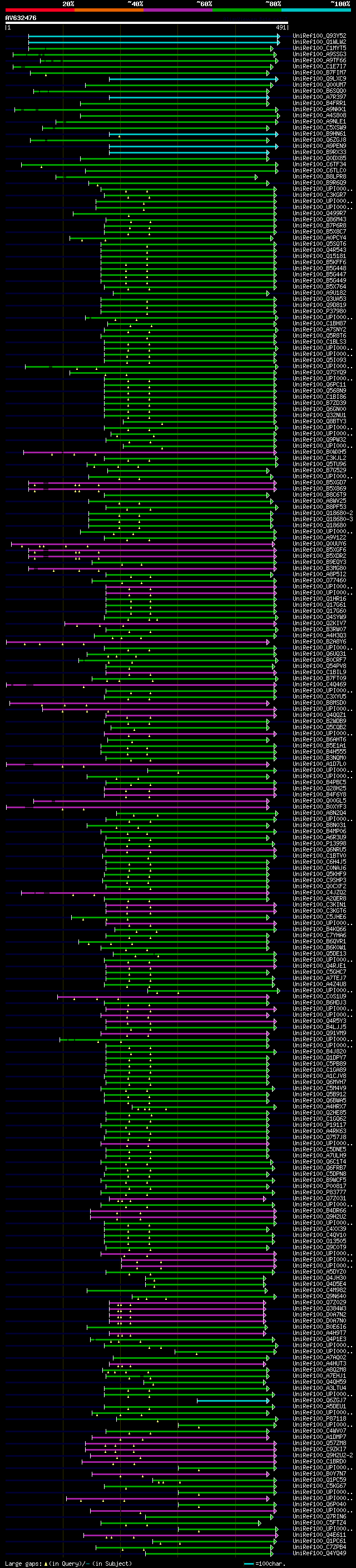Open hit UniRef100_Q9LXC9
The image size is (356, 1568).
(319, 78)
